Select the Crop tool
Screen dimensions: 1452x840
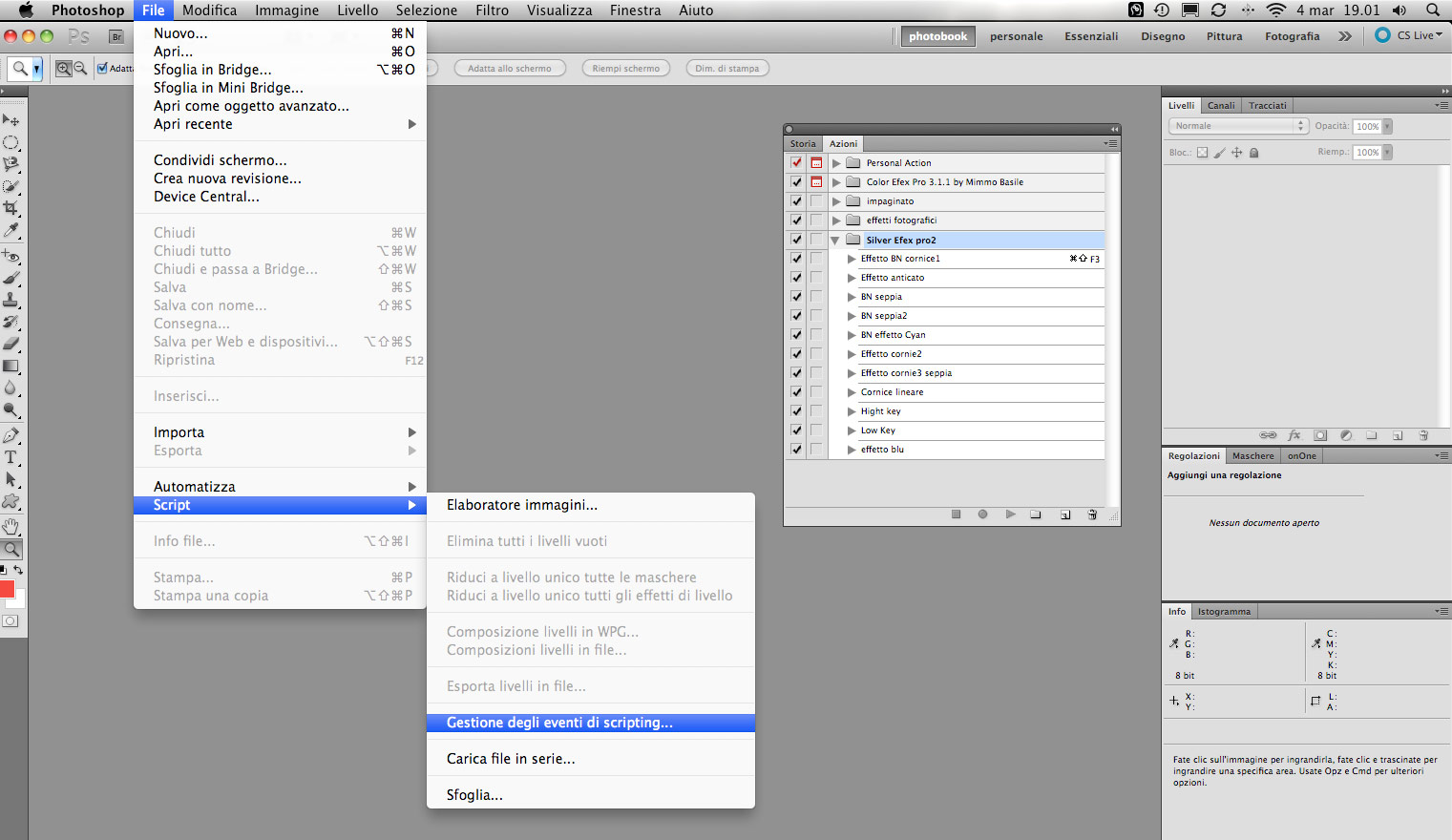pos(11,208)
